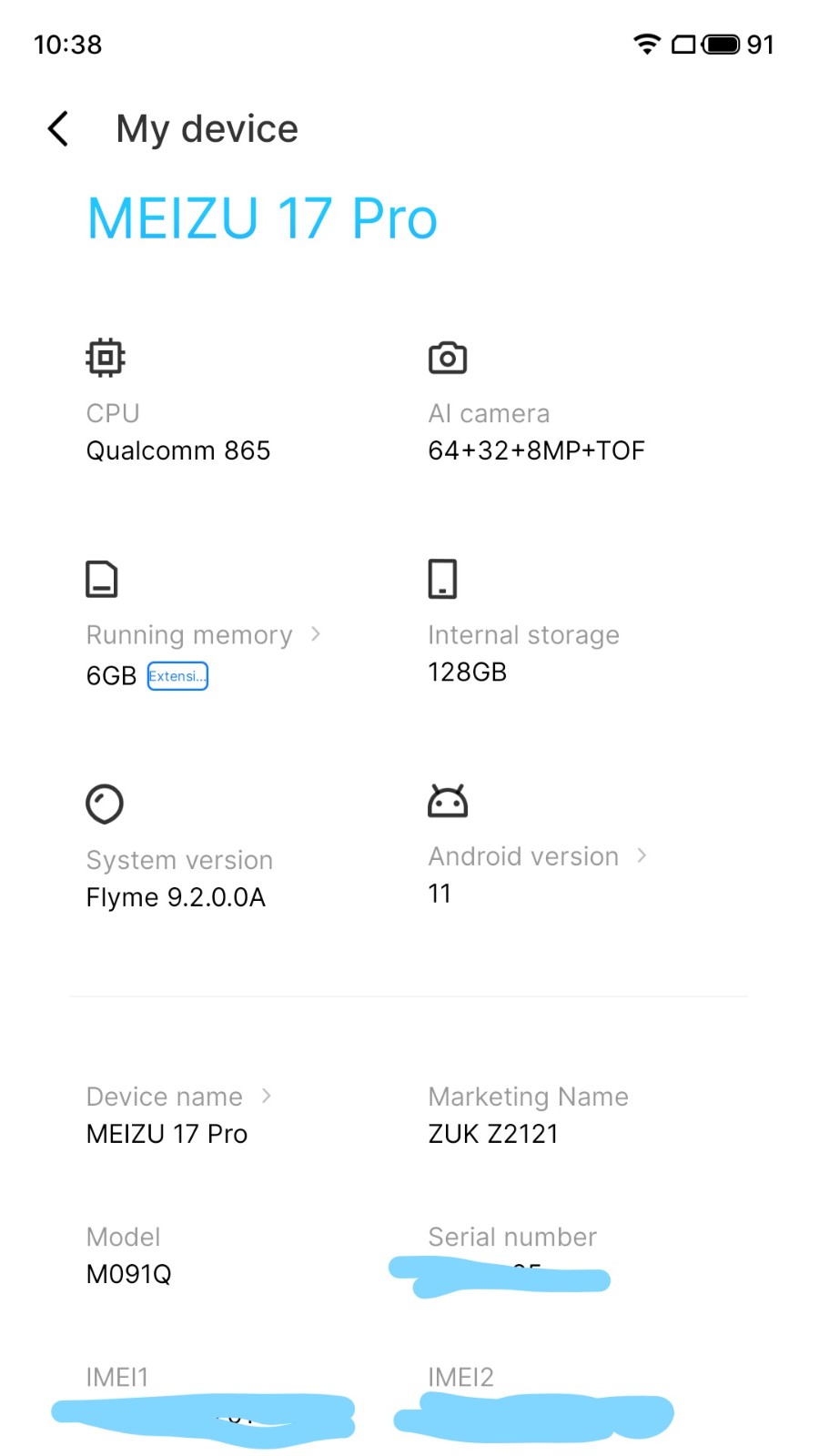The image size is (819, 1456).
Task: Tap the Wi-Fi status icon
Action: click(647, 44)
